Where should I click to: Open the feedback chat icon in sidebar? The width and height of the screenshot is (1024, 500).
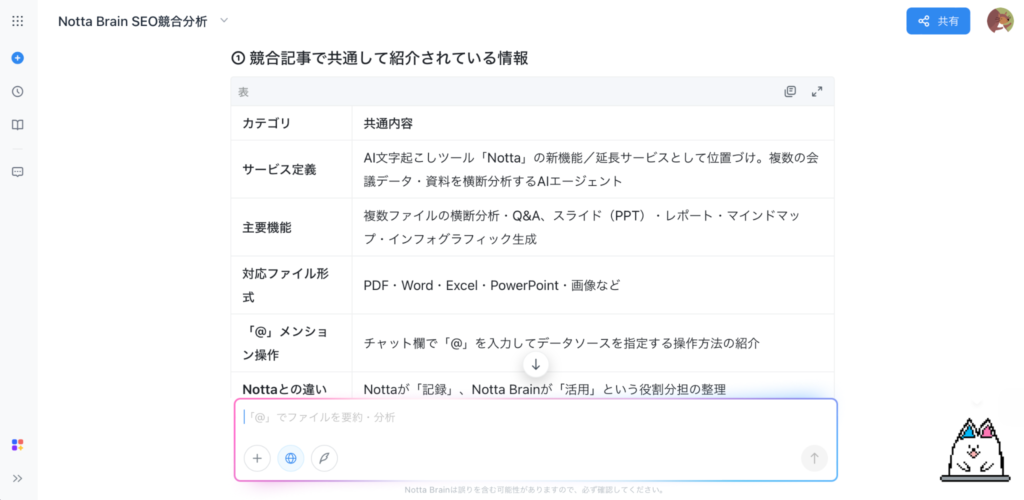(x=18, y=172)
